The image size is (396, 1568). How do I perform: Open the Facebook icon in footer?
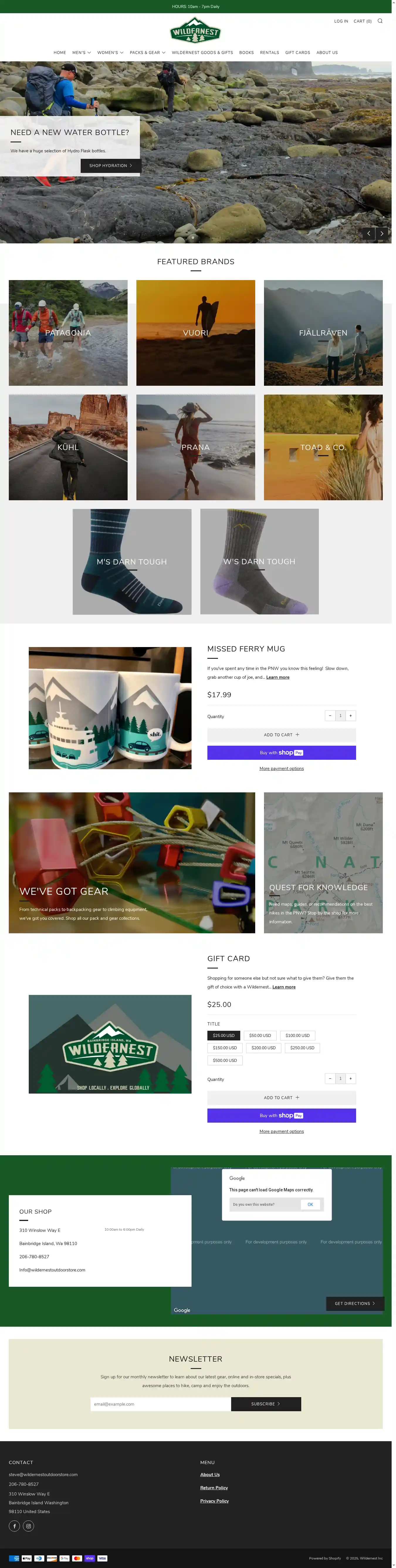[x=15, y=1525]
